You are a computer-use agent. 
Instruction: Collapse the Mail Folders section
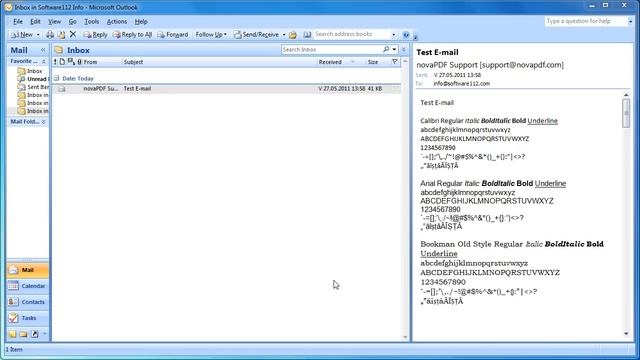(x=44, y=122)
